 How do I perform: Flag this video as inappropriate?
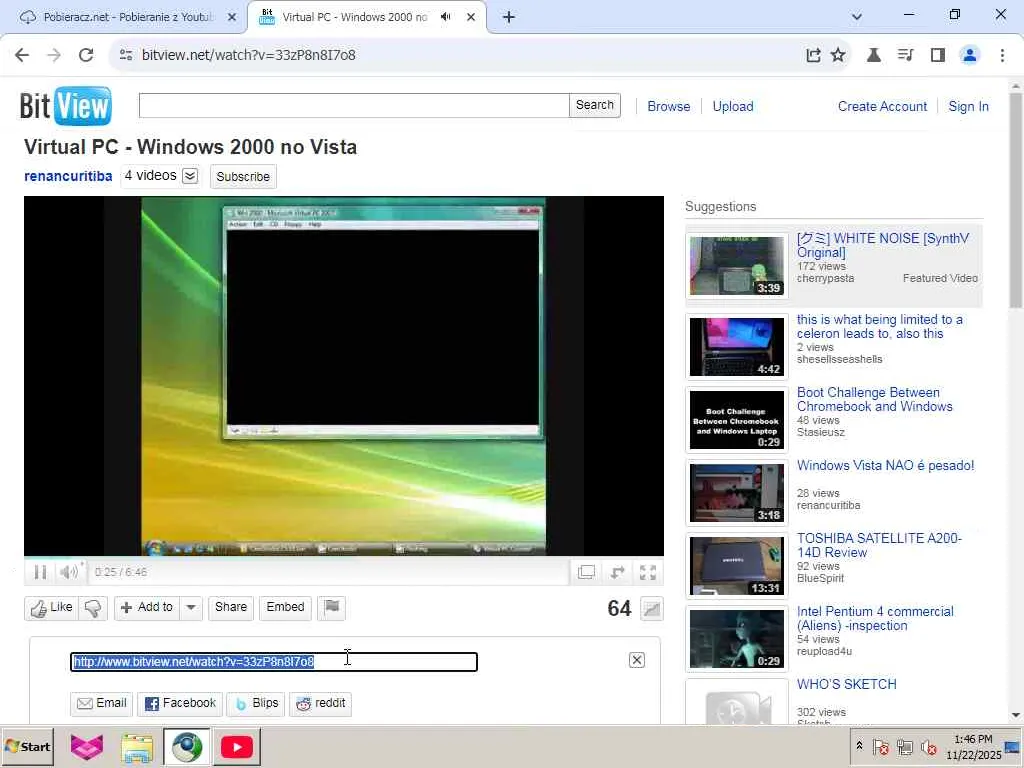332,607
